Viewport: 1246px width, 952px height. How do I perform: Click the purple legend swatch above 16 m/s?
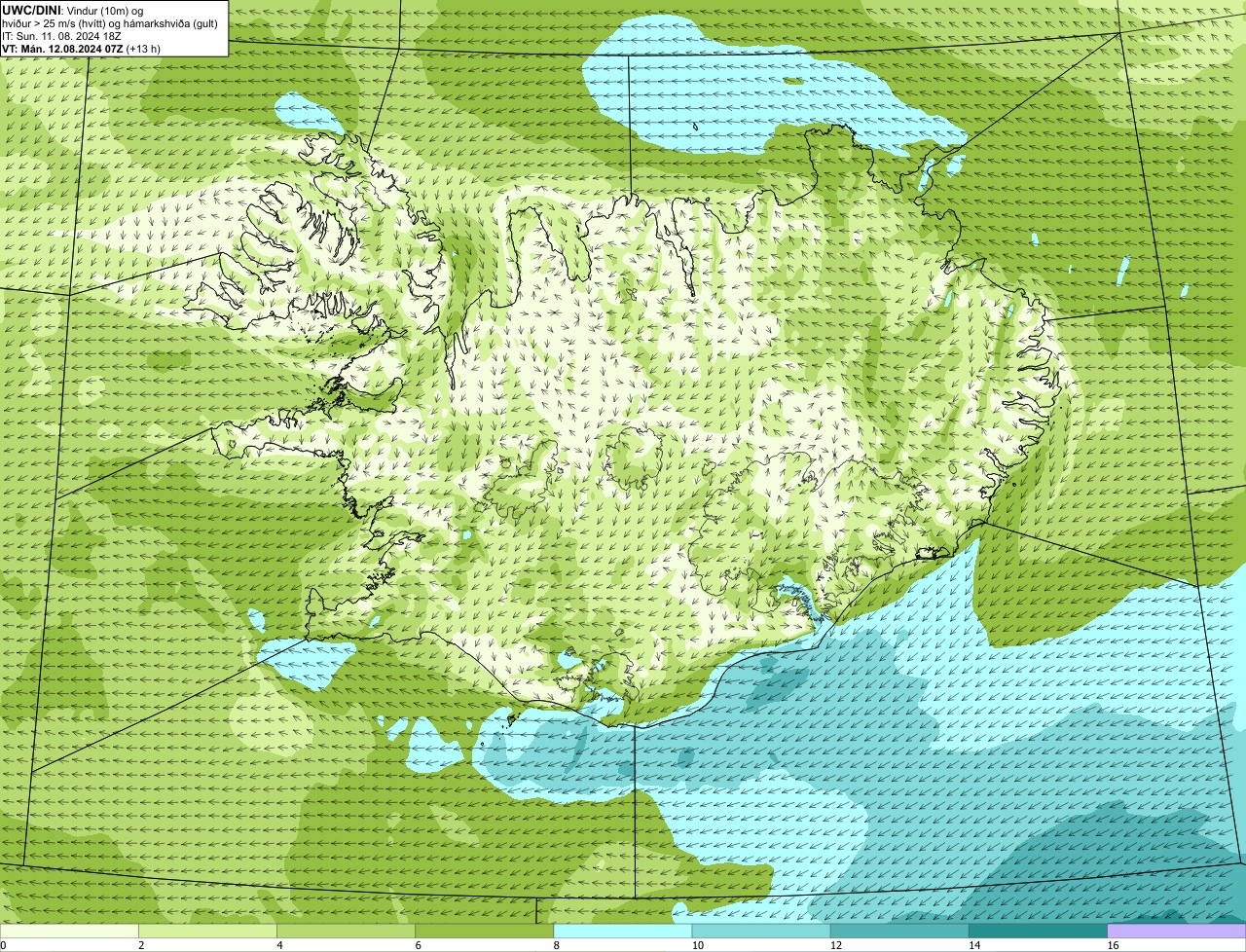pyautogui.click(x=1177, y=932)
